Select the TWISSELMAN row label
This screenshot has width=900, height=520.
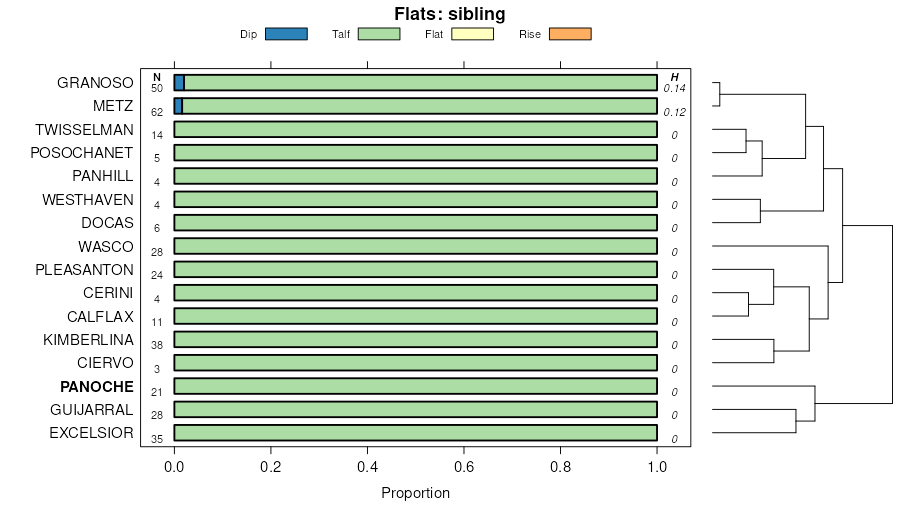84,130
